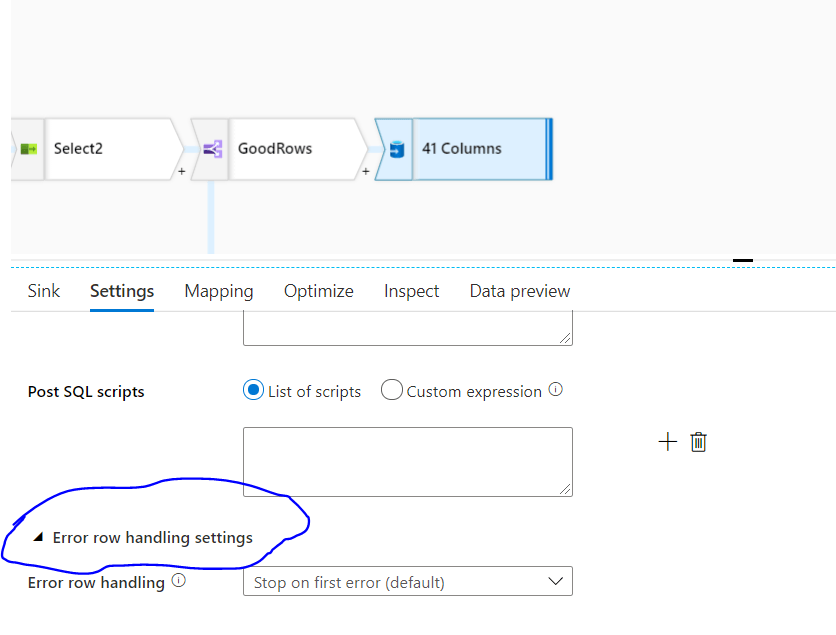Open the Error row handling dropdown

pyautogui.click(x=407, y=582)
